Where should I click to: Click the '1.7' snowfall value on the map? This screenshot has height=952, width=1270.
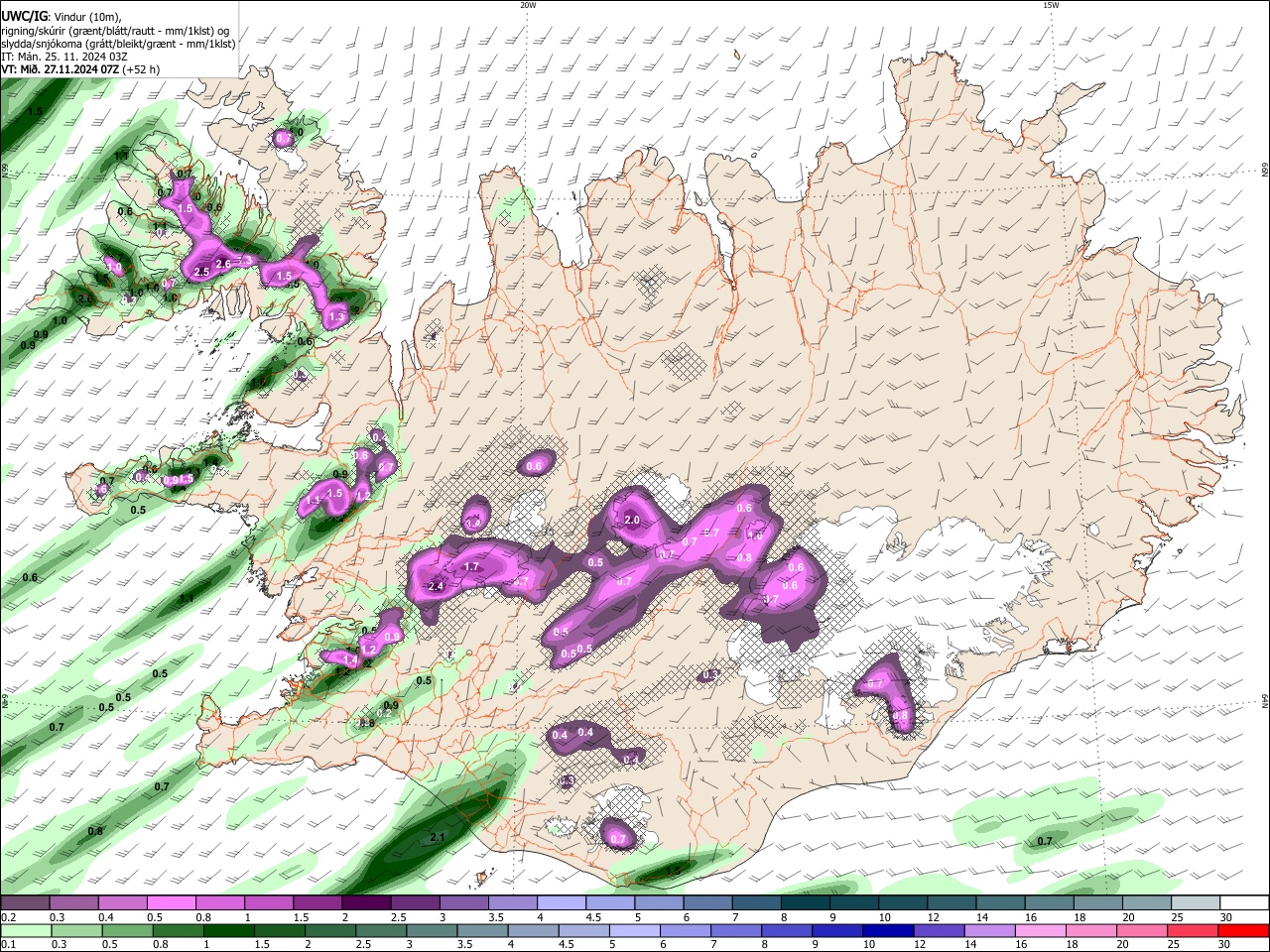point(472,567)
